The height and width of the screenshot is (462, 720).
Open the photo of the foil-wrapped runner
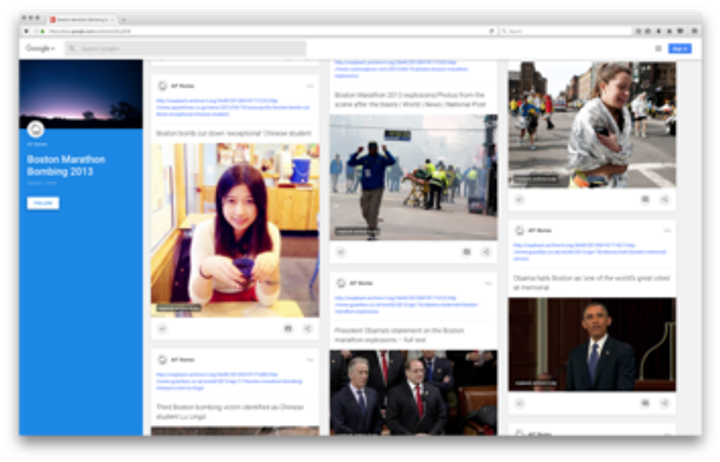(x=592, y=124)
